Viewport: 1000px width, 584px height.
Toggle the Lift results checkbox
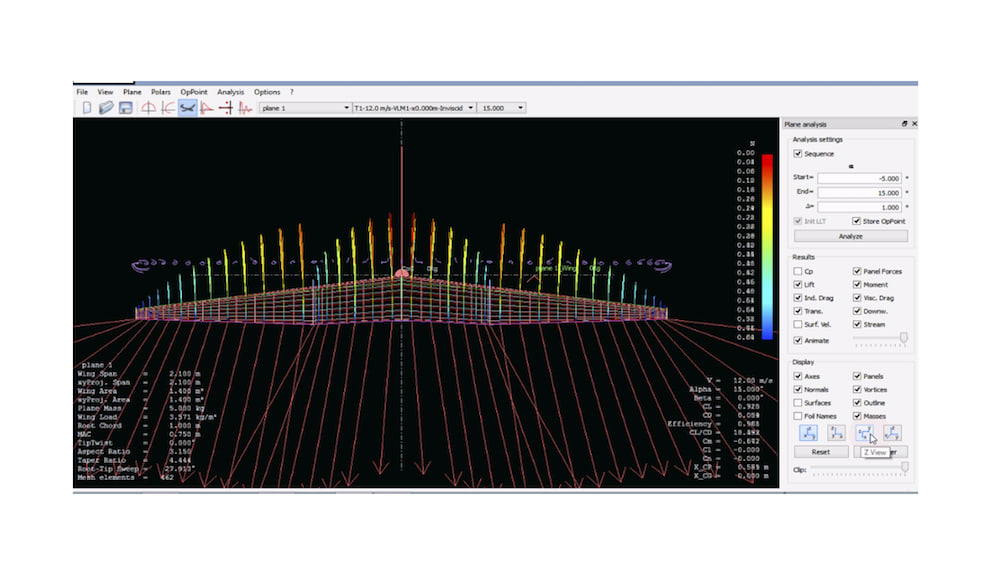[798, 284]
